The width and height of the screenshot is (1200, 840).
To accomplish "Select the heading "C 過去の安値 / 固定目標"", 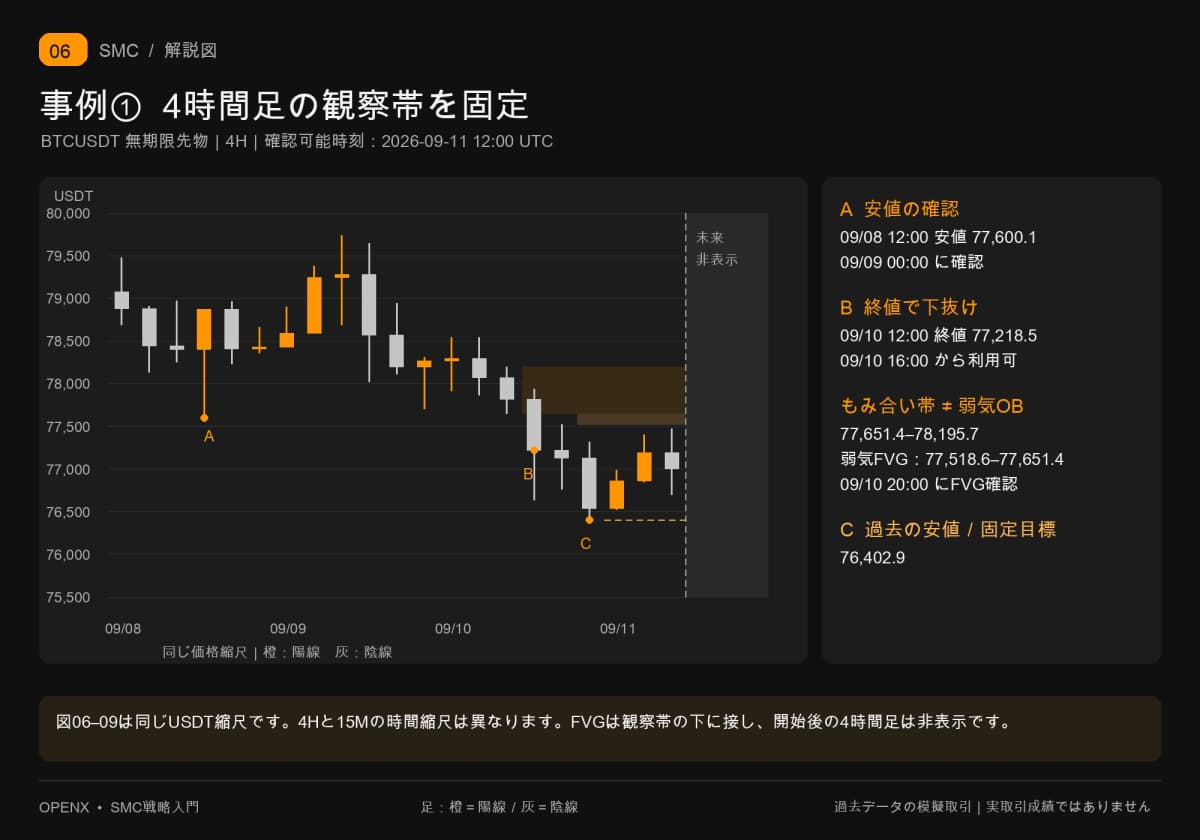I will [948, 529].
